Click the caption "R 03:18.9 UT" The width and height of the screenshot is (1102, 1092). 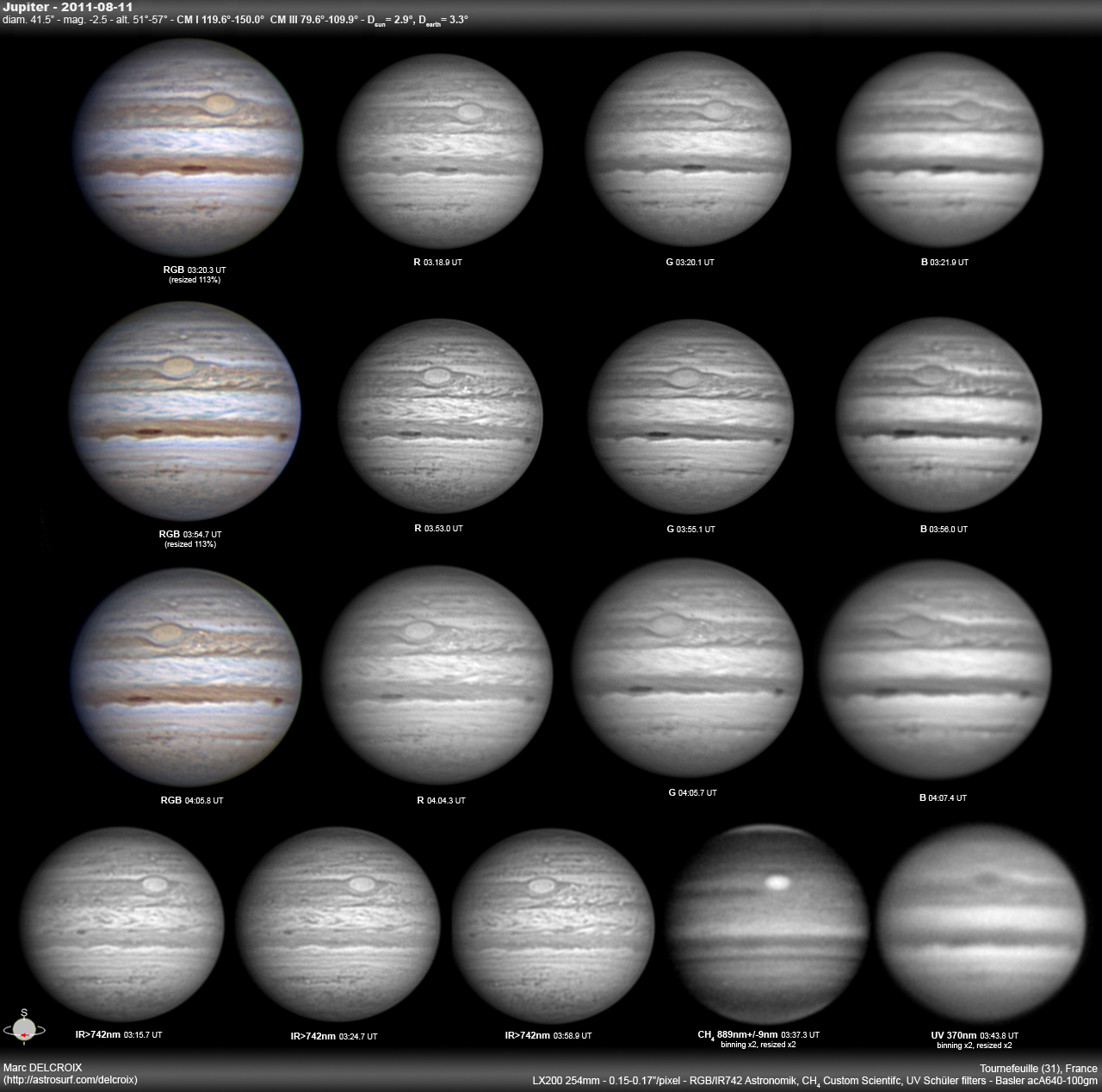[x=438, y=262]
